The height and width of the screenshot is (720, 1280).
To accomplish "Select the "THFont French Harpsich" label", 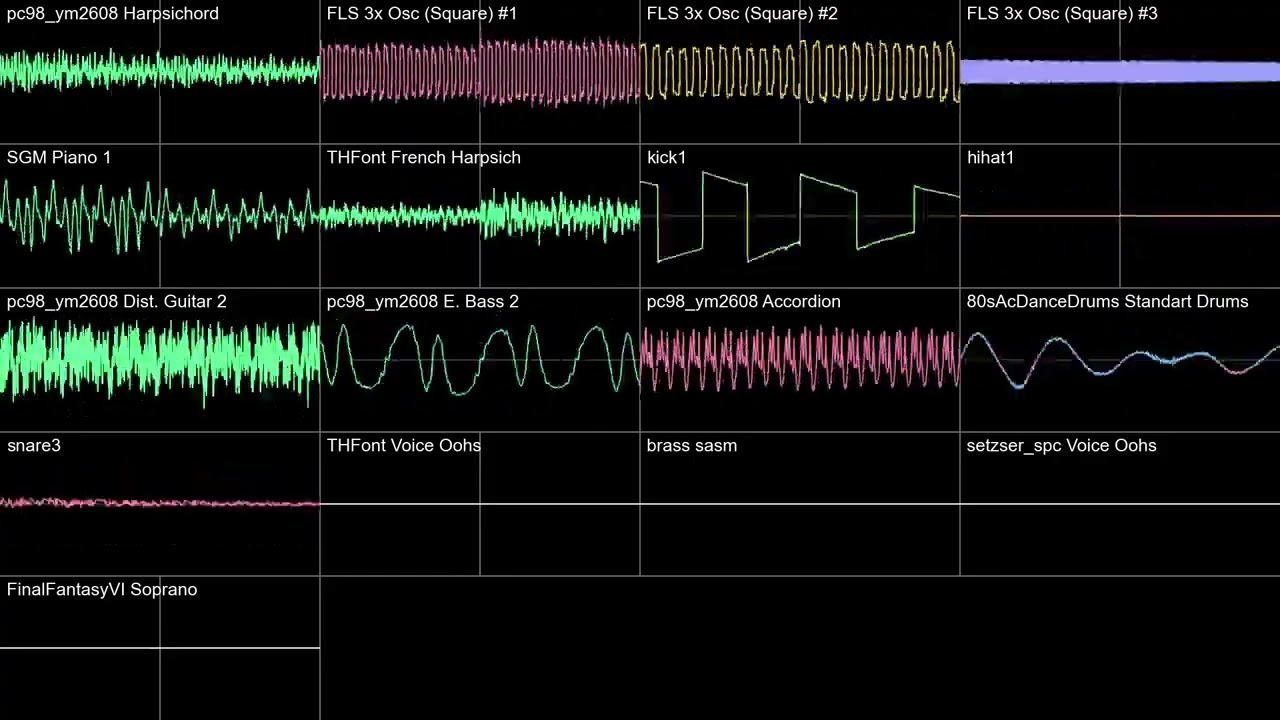I will tap(424, 158).
